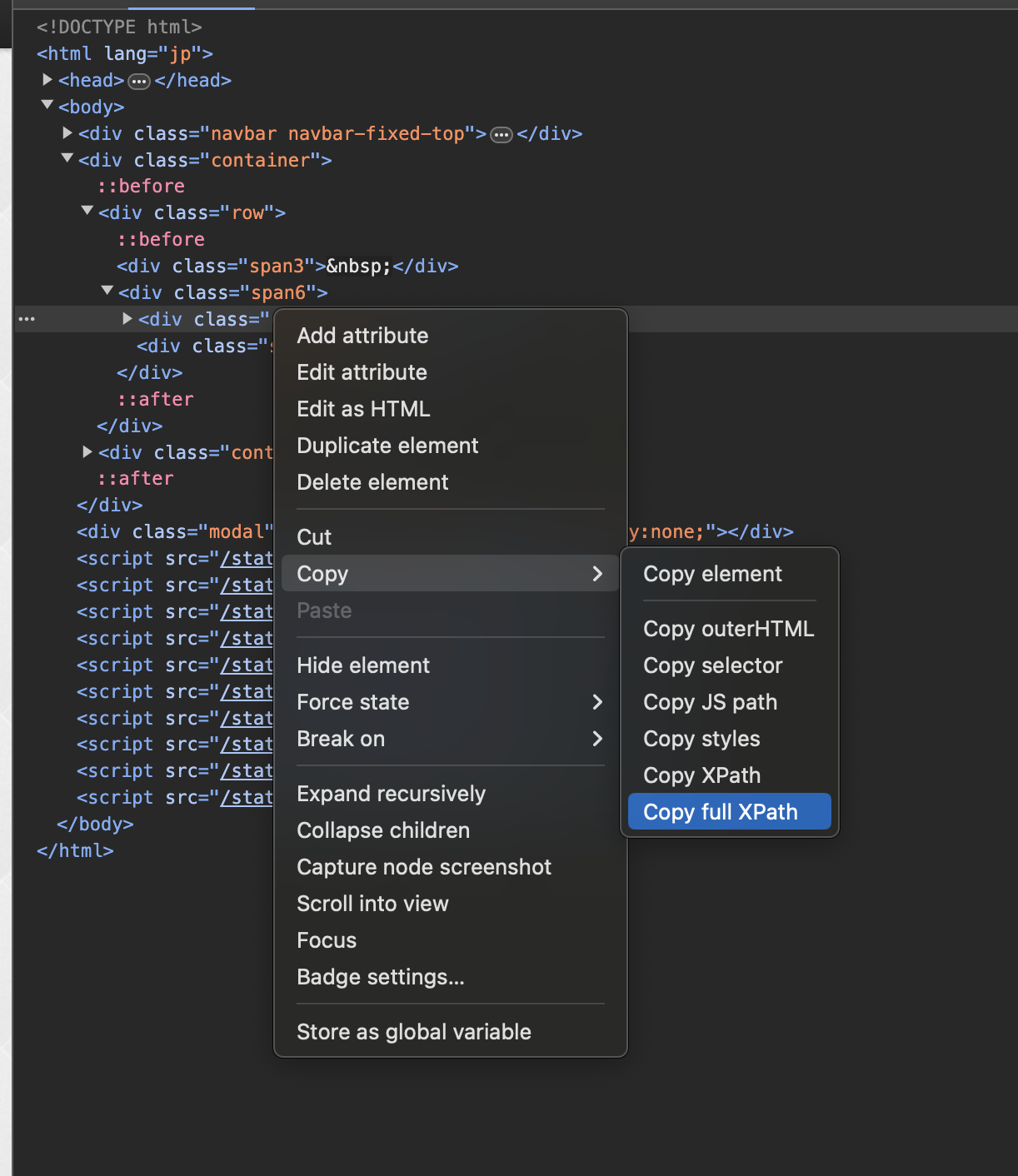Image resolution: width=1018 pixels, height=1176 pixels.
Task: Choose Capture node screenshot
Action: point(424,867)
